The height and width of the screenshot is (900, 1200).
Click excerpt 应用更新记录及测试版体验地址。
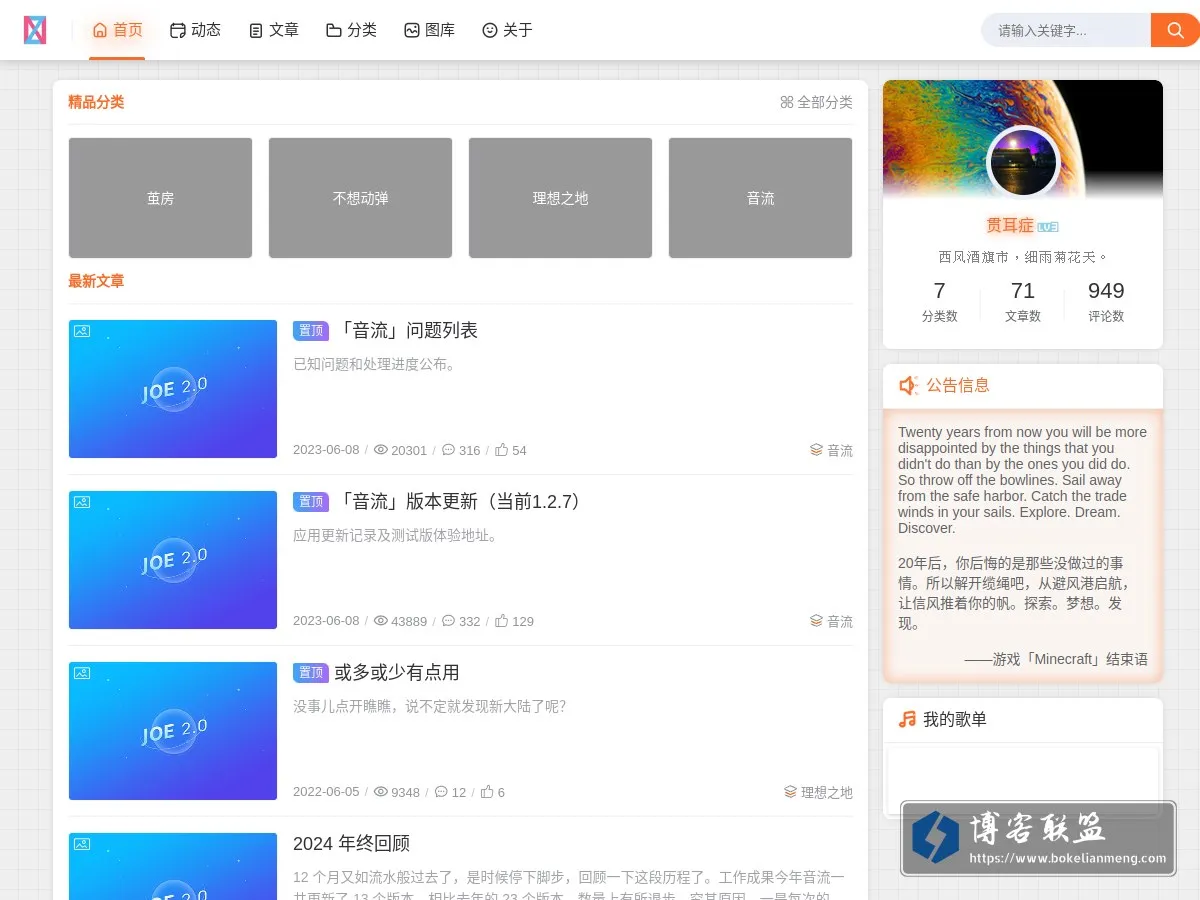tap(397, 535)
